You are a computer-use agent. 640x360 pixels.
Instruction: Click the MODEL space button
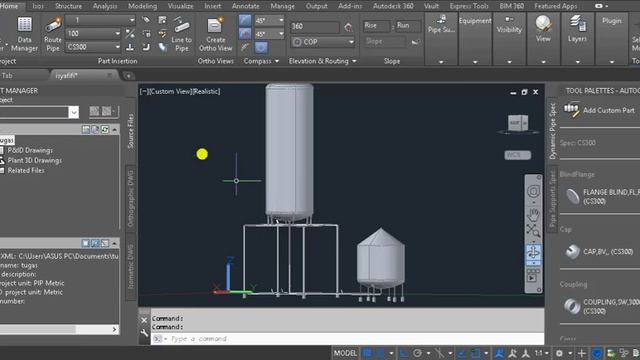[345, 353]
